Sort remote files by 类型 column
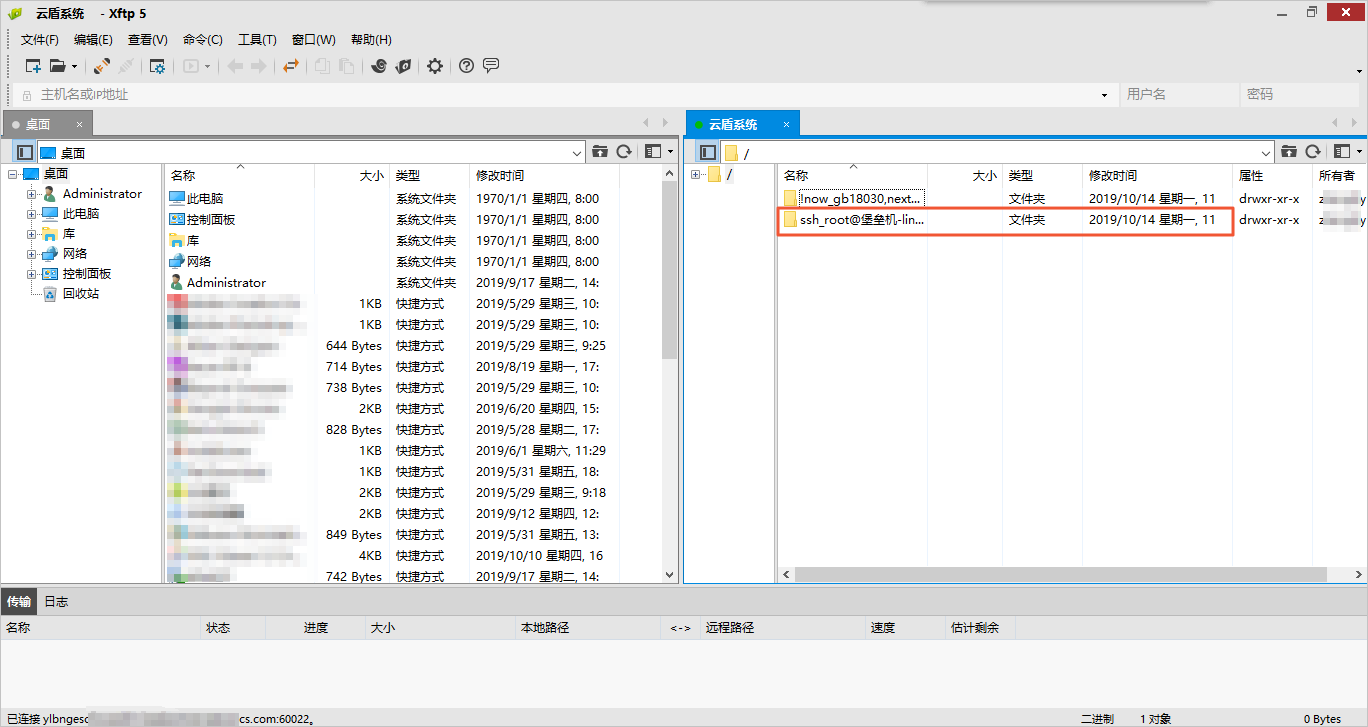 (x=1043, y=175)
